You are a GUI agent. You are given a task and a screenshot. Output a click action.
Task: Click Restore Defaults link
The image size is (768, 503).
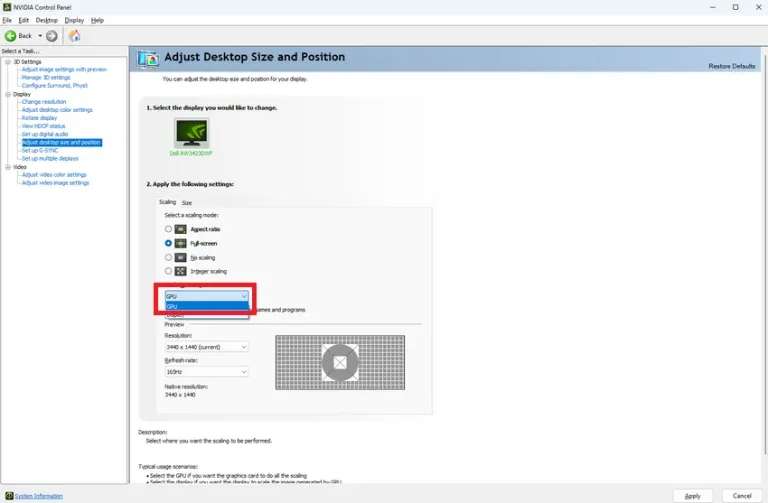pos(732,66)
